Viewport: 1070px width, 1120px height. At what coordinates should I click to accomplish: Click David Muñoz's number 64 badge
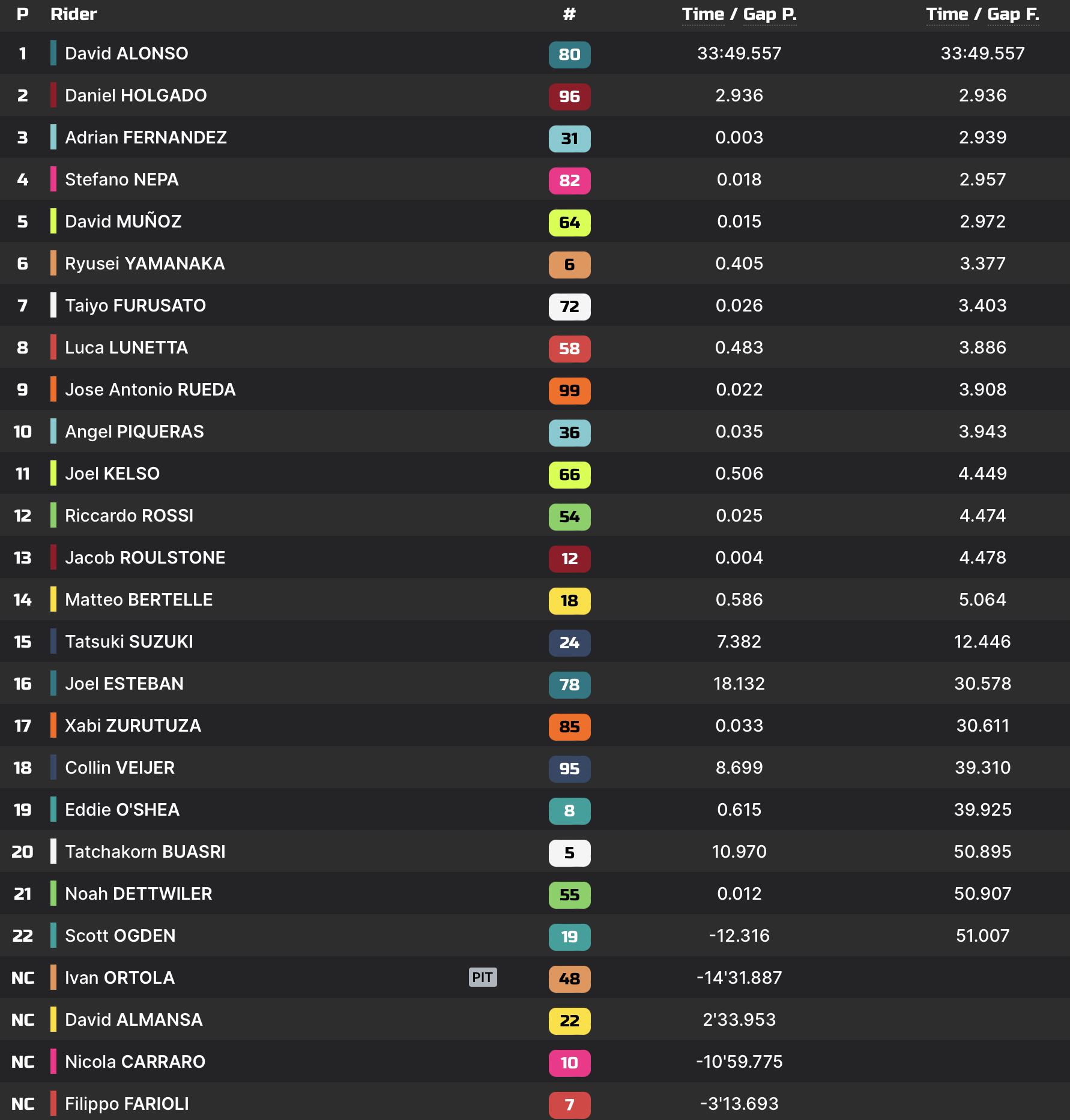pos(569,223)
